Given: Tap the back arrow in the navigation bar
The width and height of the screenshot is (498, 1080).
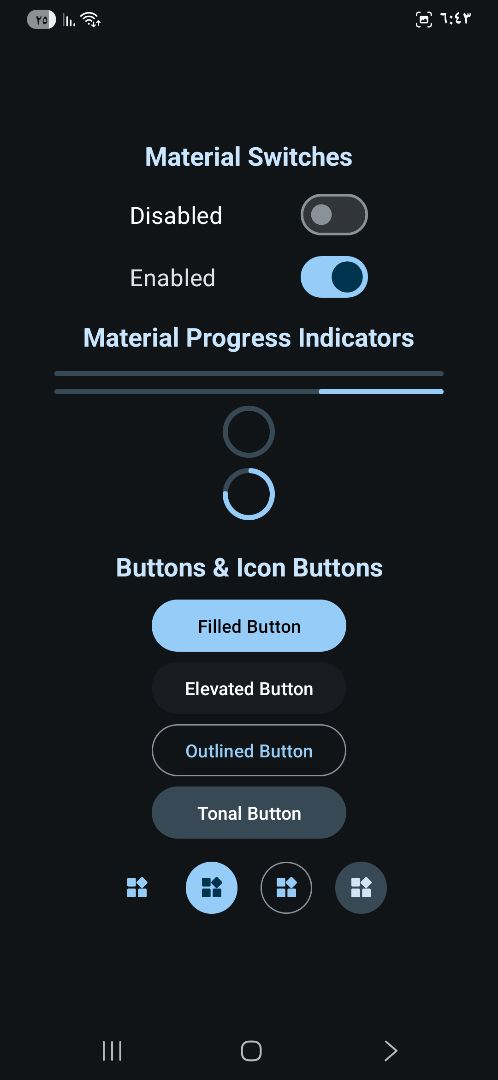Looking at the screenshot, I should [391, 1050].
